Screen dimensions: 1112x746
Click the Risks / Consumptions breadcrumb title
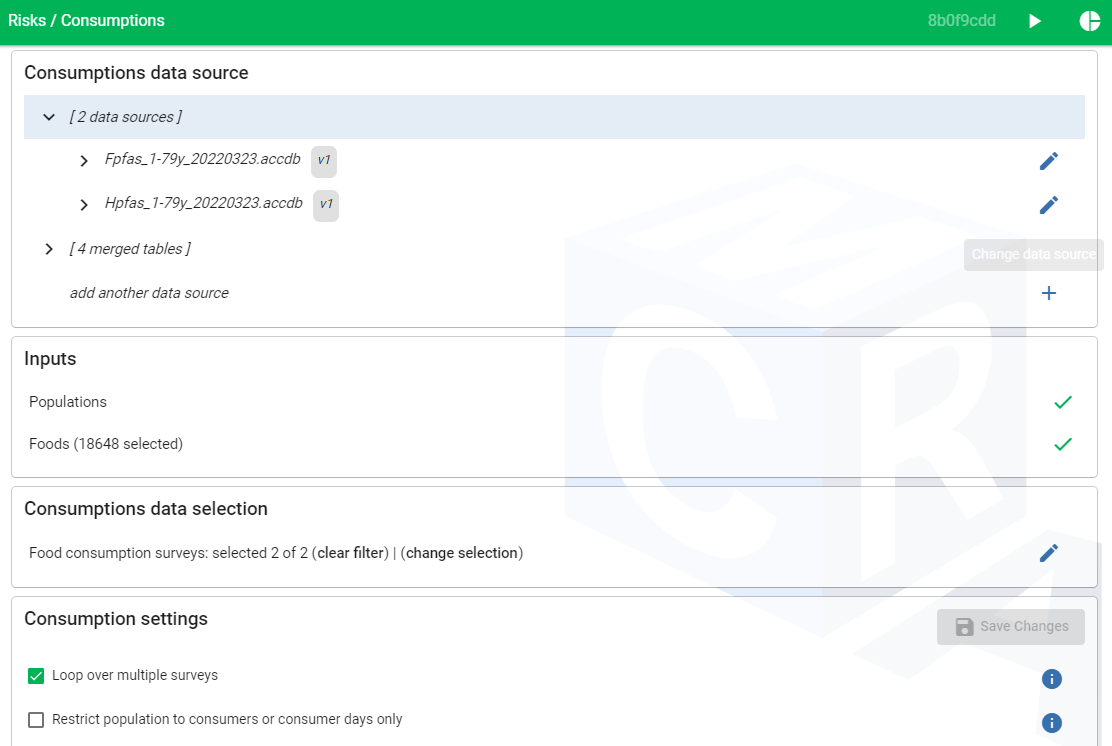86,21
